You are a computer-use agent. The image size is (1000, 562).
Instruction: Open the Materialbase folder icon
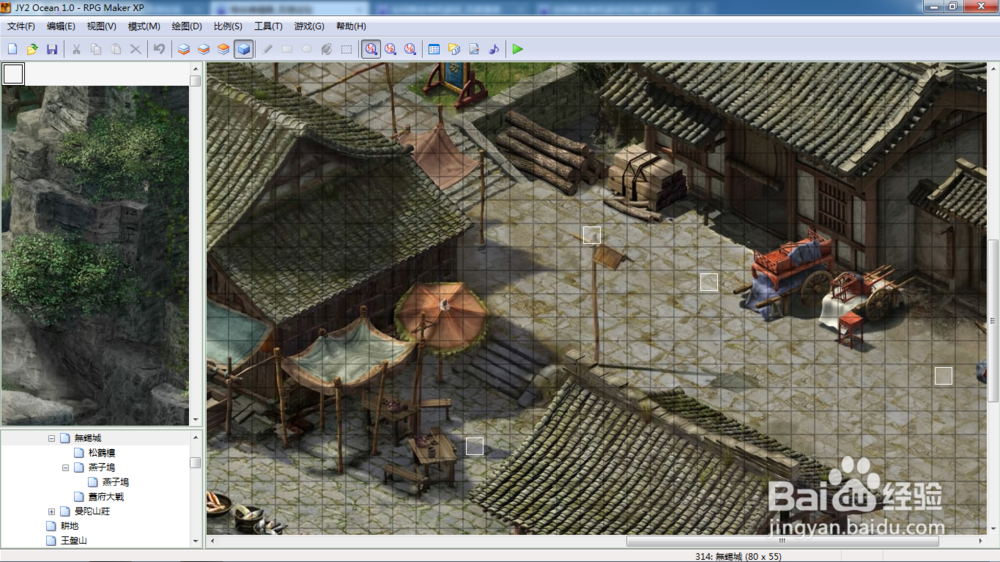coord(454,49)
